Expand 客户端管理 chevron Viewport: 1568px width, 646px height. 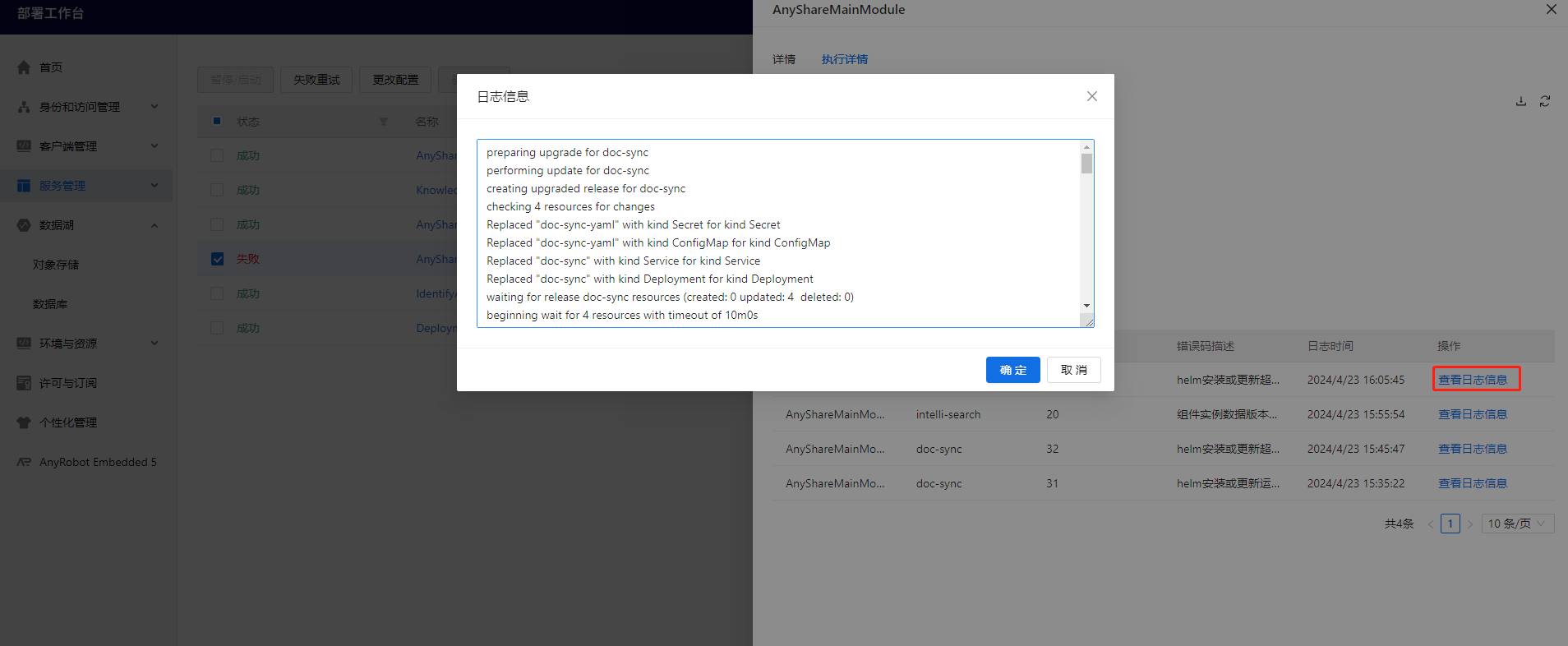[154, 145]
